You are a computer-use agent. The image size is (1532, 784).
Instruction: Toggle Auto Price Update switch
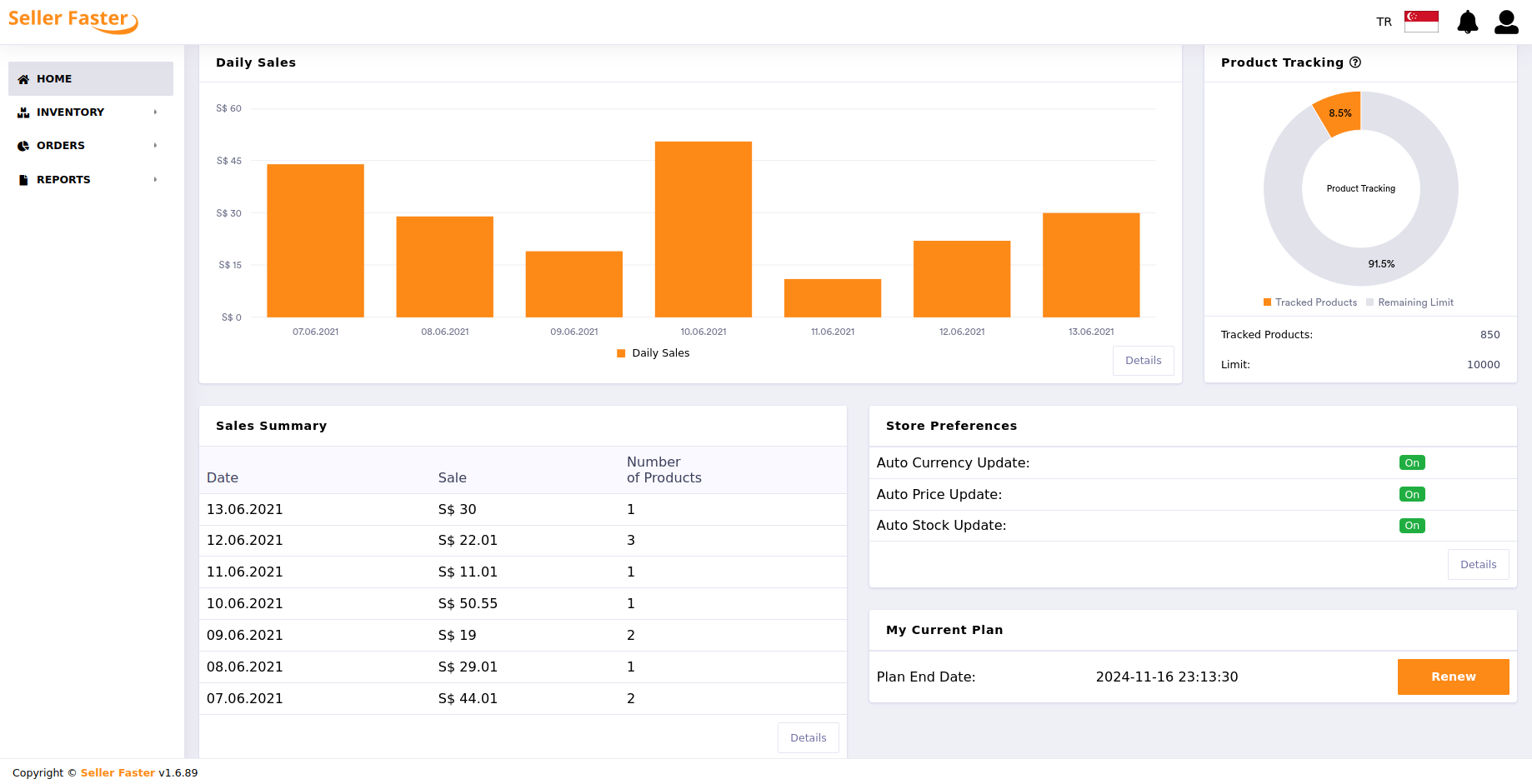[x=1412, y=495]
